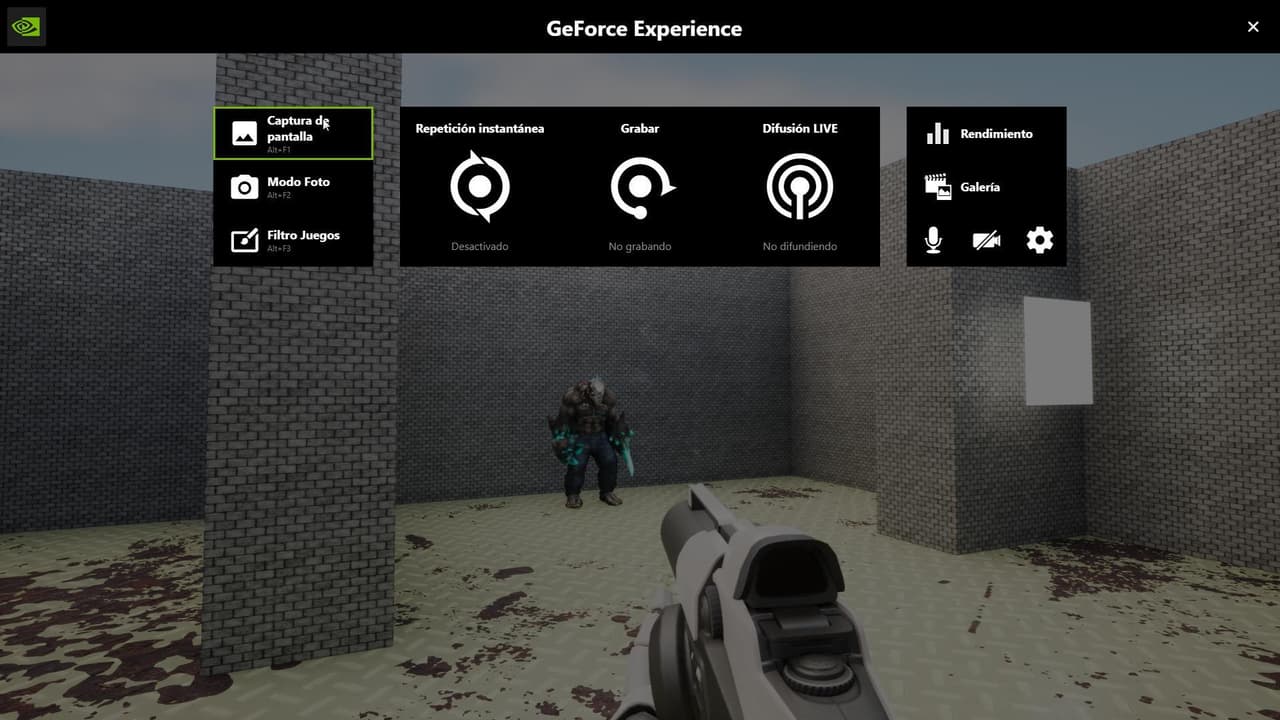Click the Grabar record icon

(x=641, y=186)
